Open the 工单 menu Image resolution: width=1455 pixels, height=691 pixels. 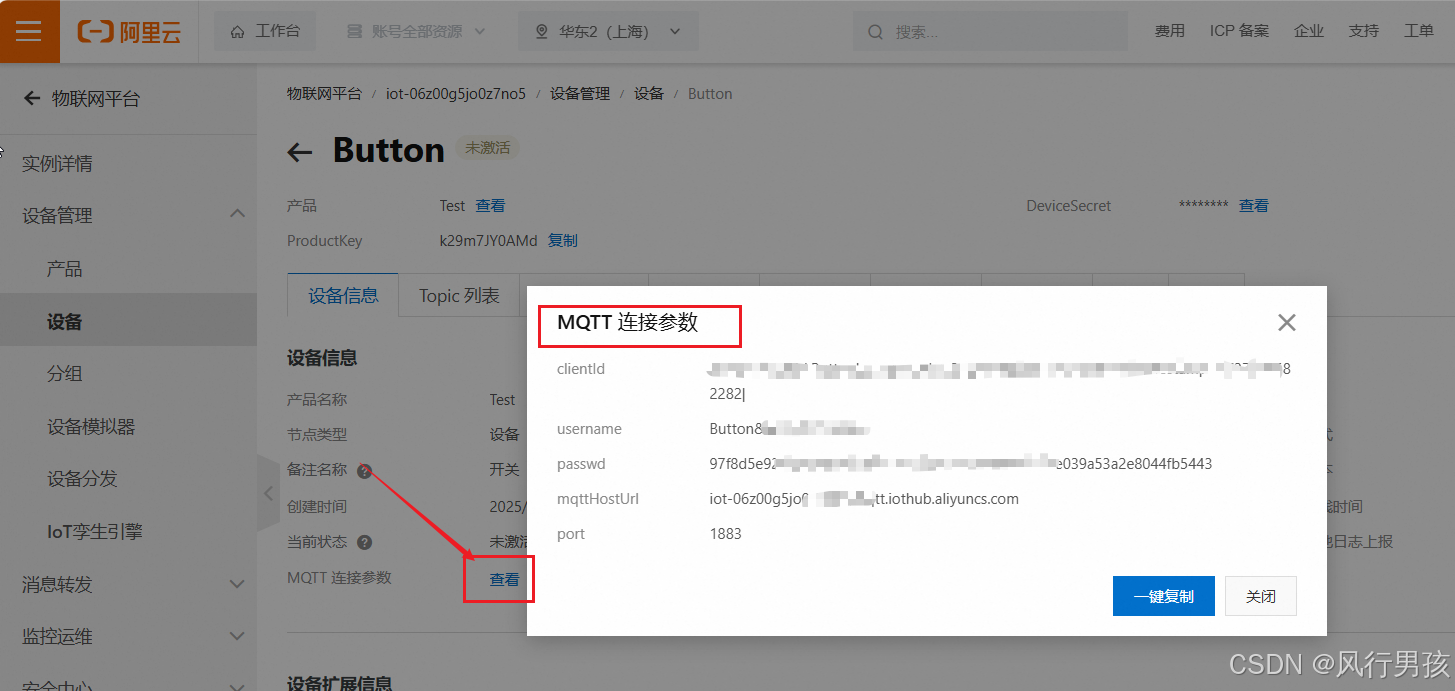[1419, 31]
